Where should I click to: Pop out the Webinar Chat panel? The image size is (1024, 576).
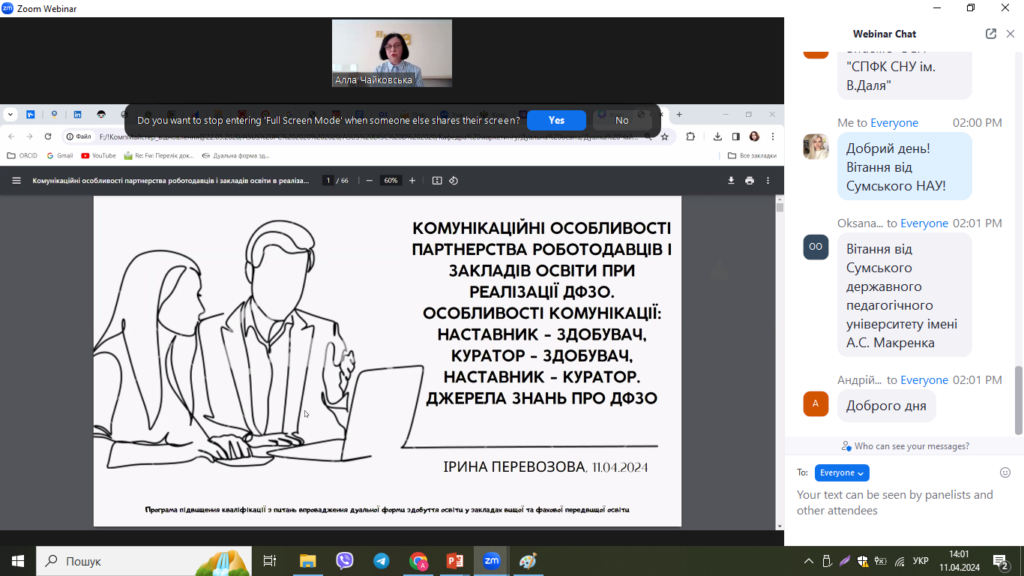click(x=991, y=34)
